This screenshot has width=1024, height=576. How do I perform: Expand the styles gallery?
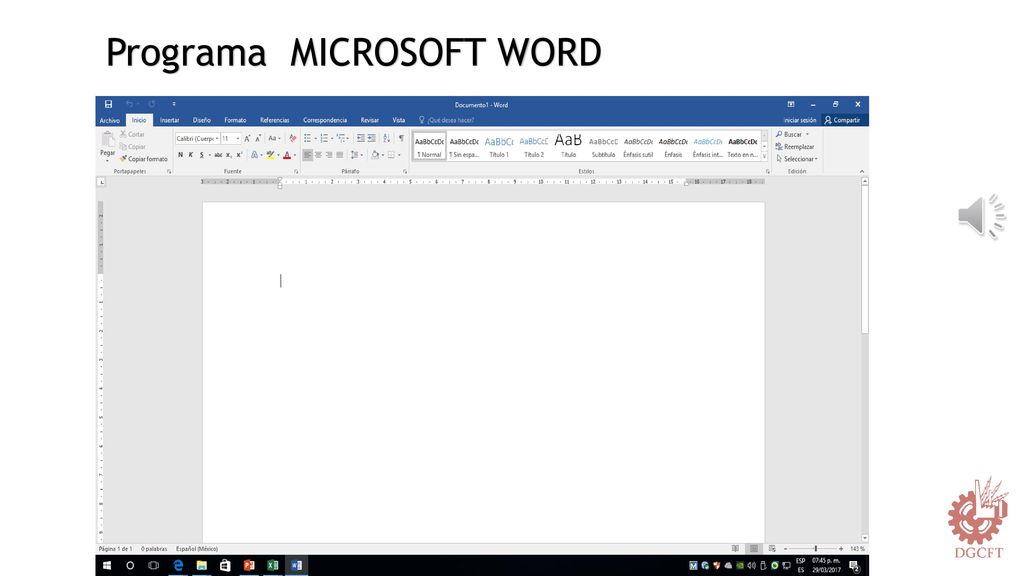pyautogui.click(x=764, y=157)
